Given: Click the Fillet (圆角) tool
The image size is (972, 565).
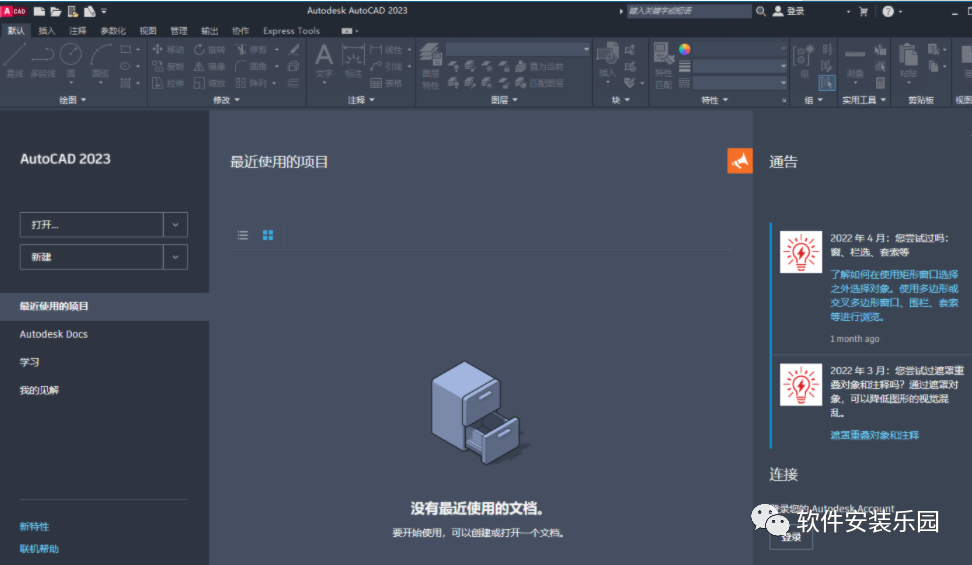Looking at the screenshot, I should point(251,66).
